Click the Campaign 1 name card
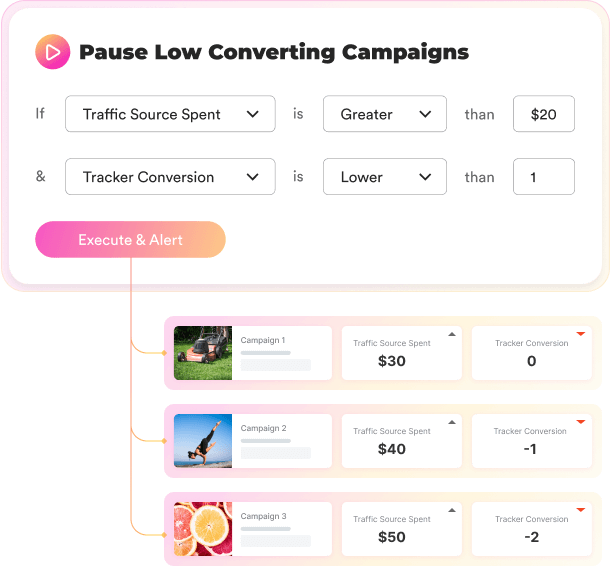The width and height of the screenshot is (611, 566). (x=281, y=352)
